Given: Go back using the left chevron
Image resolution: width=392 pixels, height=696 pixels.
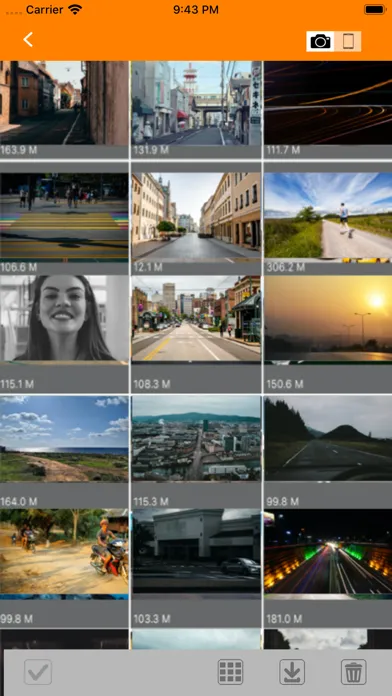Looking at the screenshot, I should click(28, 40).
